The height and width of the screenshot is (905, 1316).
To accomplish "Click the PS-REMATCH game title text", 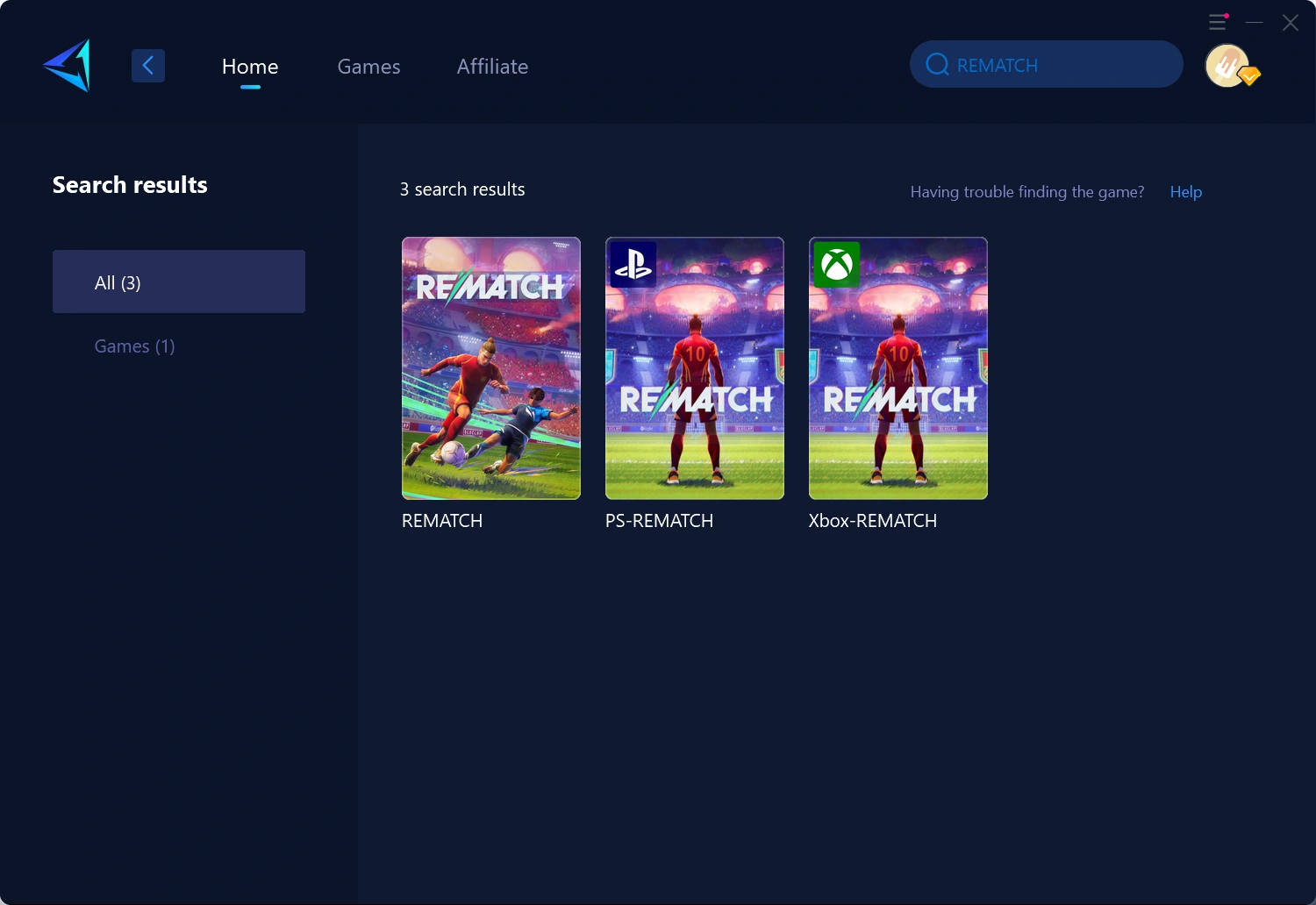I will coord(659,521).
